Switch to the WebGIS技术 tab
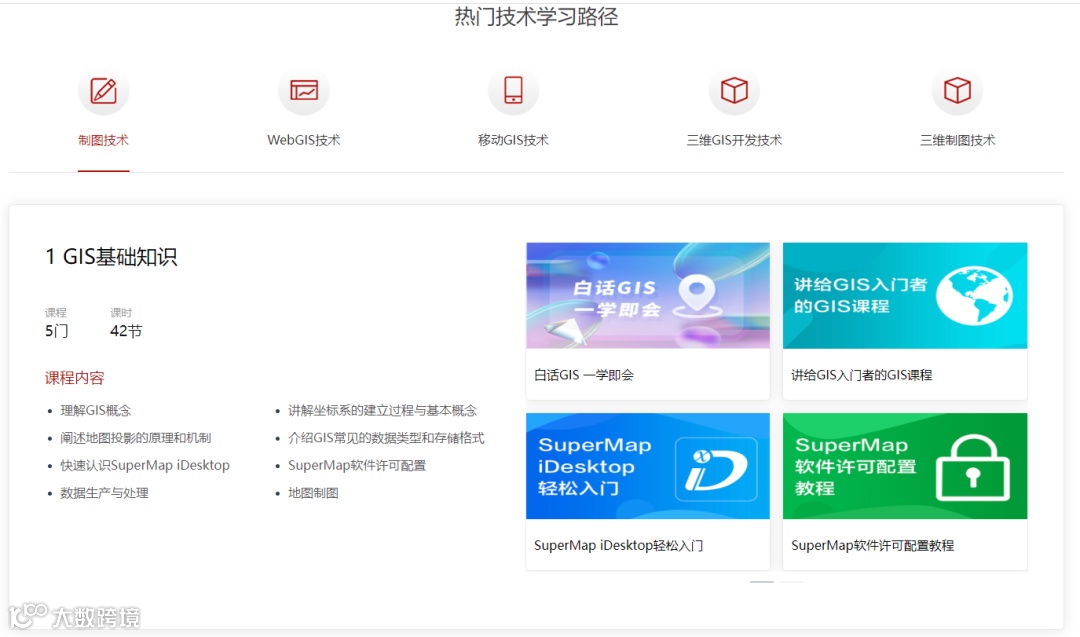Screen dimensions: 1080x637 (304, 140)
